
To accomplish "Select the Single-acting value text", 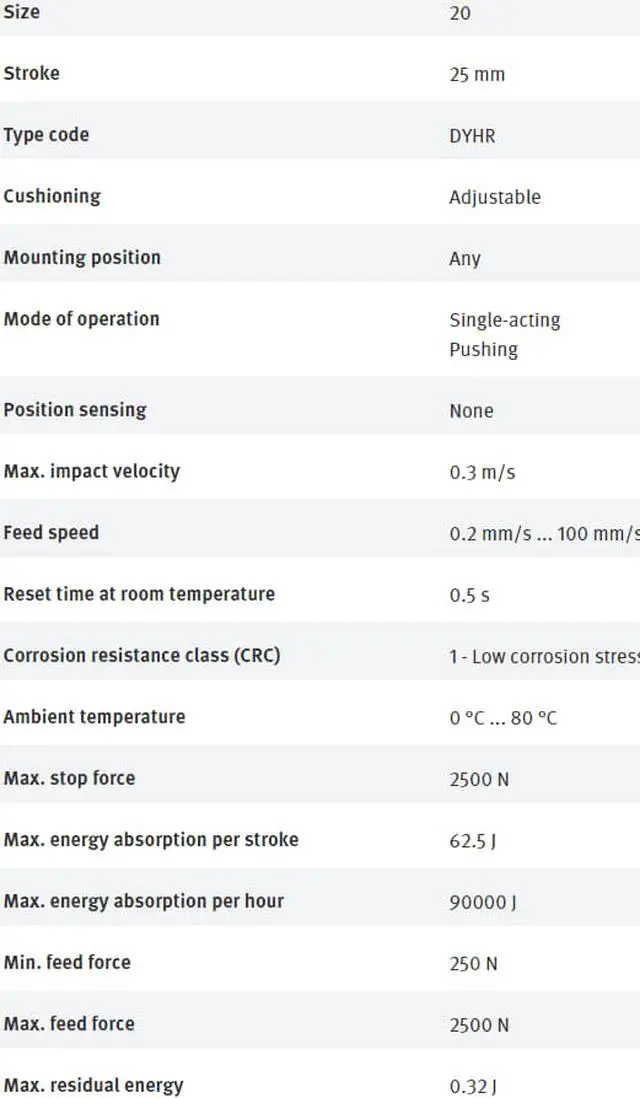I will click(504, 321).
